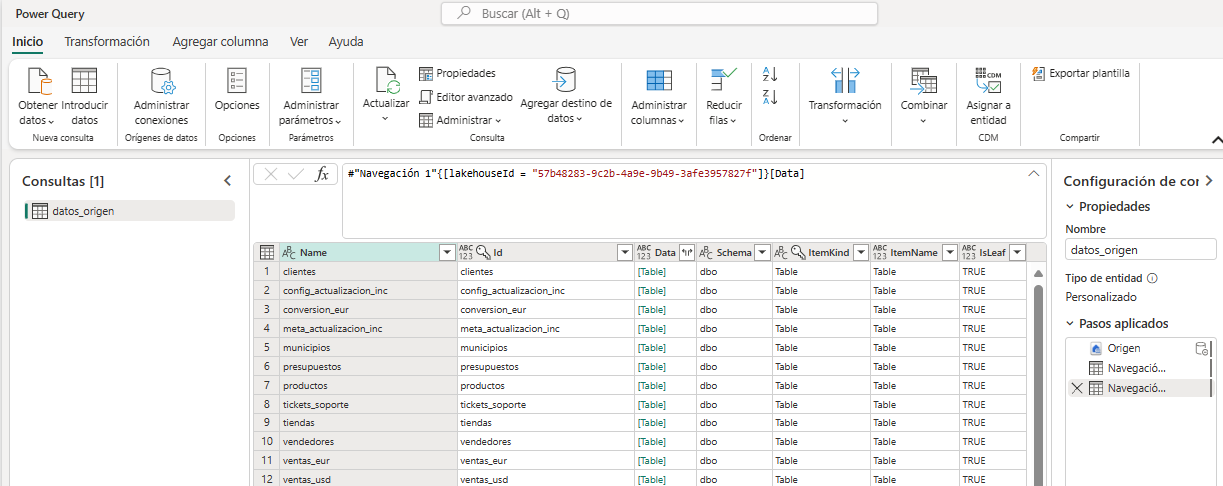Sort descending Z to A
The image size is (1223, 486).
[769, 97]
